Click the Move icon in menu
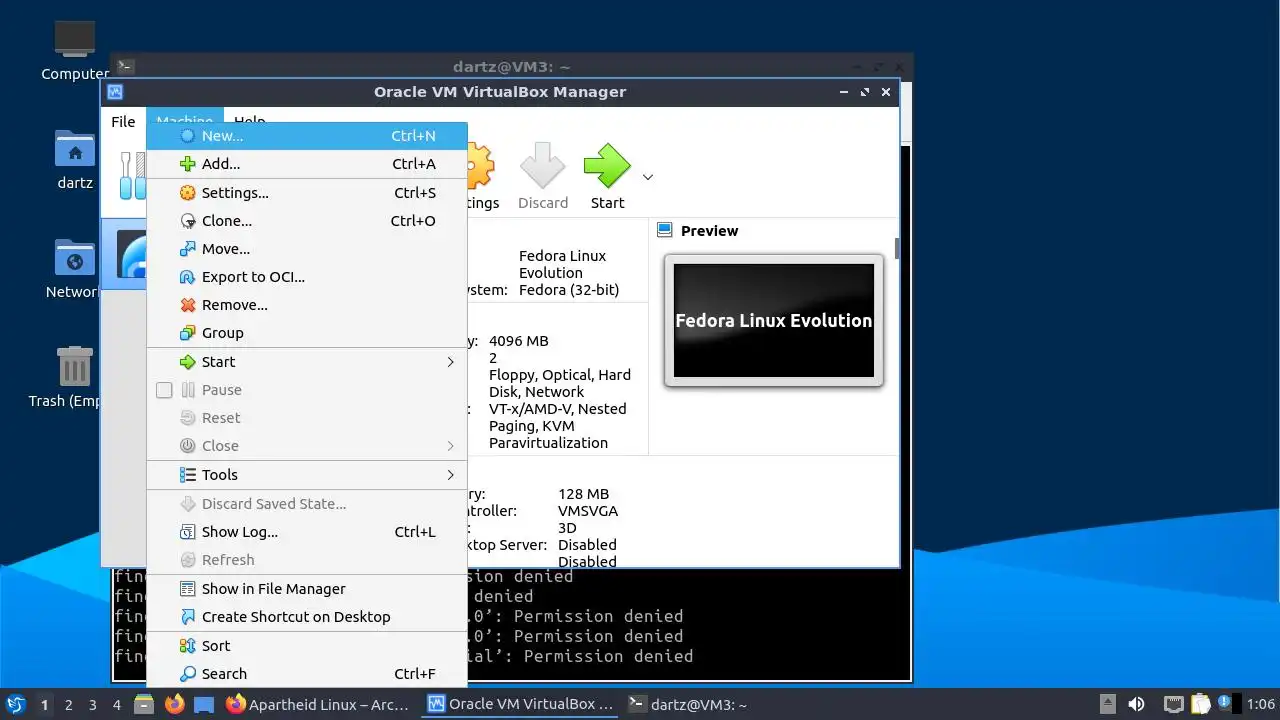This screenshot has height=720, width=1280. [x=187, y=249]
